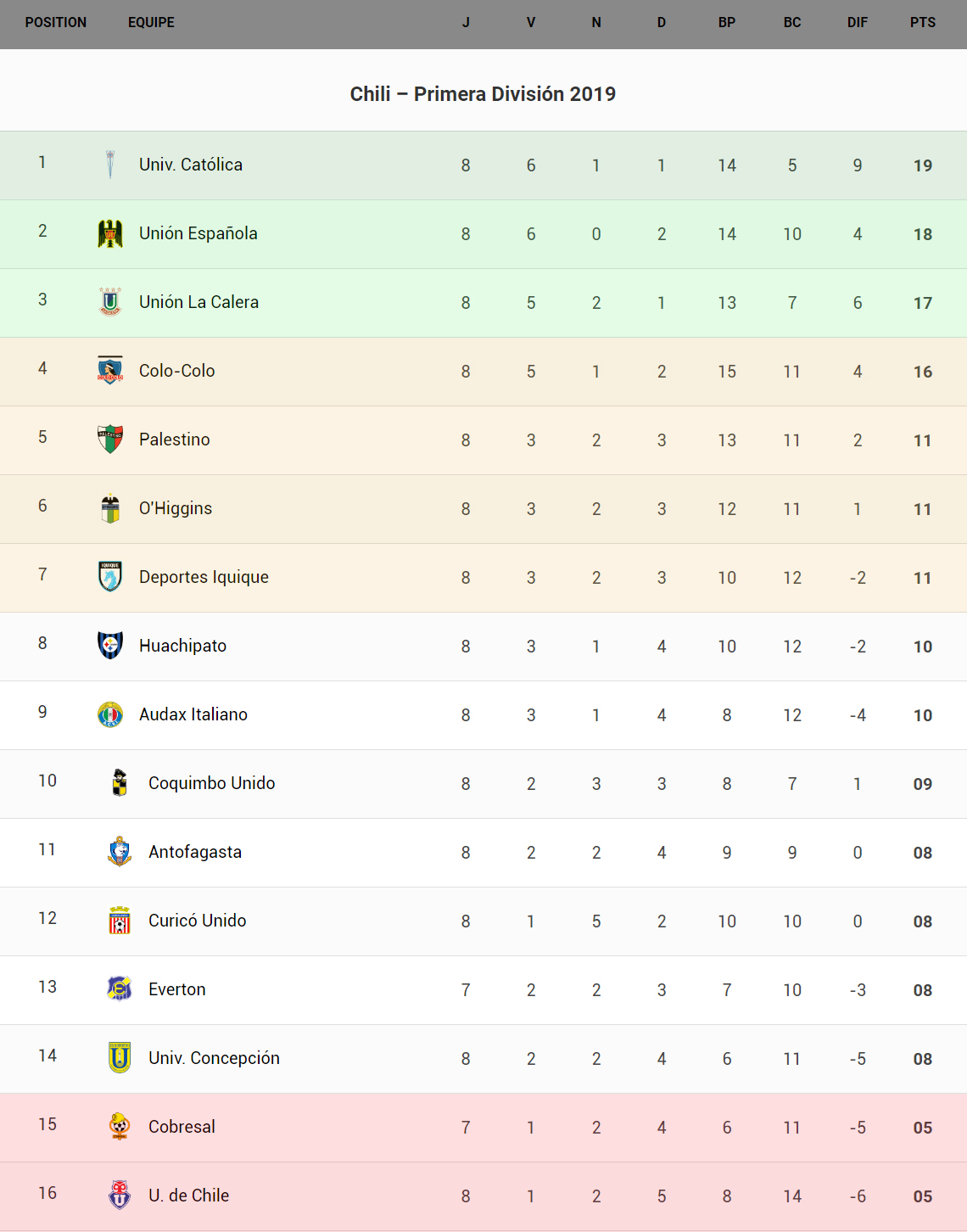
Task: Click the Chili – Primera División 2019 title
Action: (x=483, y=94)
